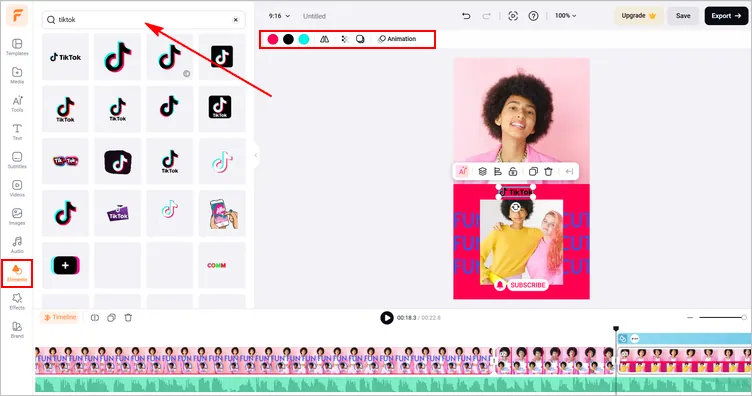The image size is (752, 396).
Task: Click the Upgrade button
Action: (639, 16)
